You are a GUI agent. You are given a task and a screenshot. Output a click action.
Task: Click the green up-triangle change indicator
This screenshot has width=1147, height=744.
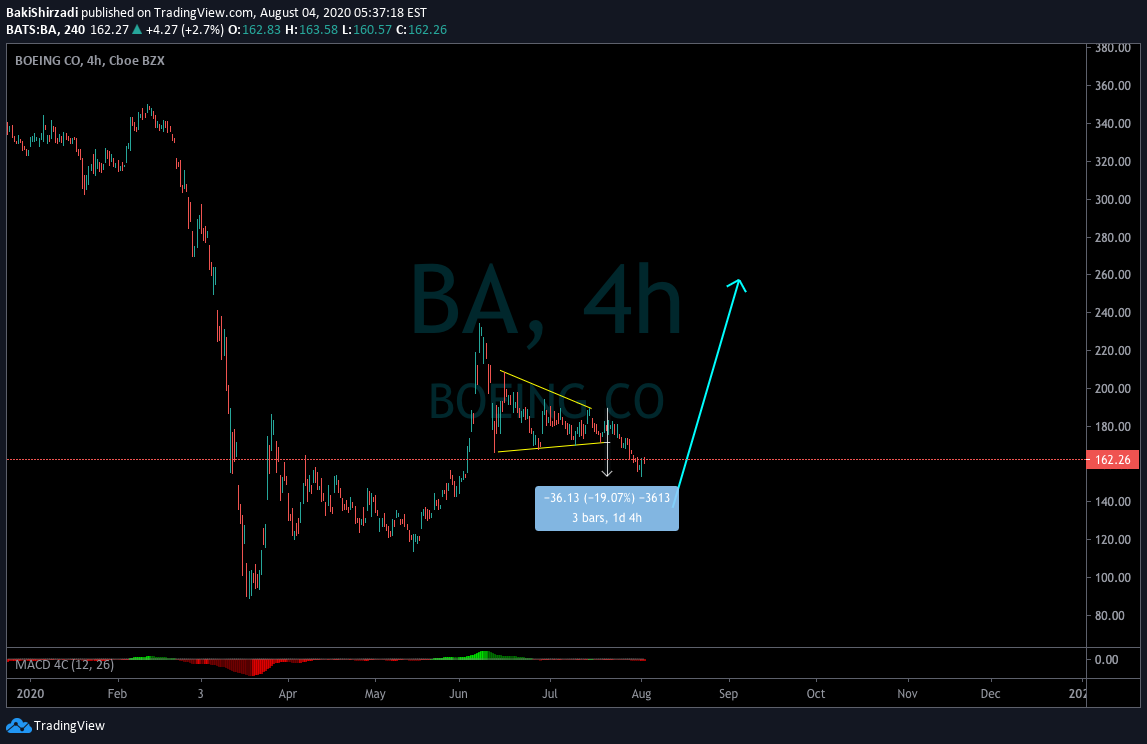137,30
